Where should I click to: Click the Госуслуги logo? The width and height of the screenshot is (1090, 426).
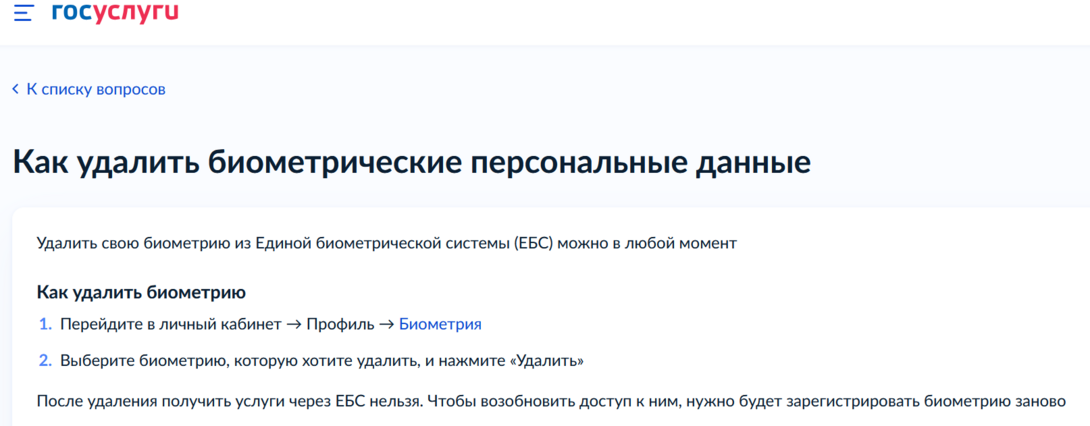tap(114, 14)
